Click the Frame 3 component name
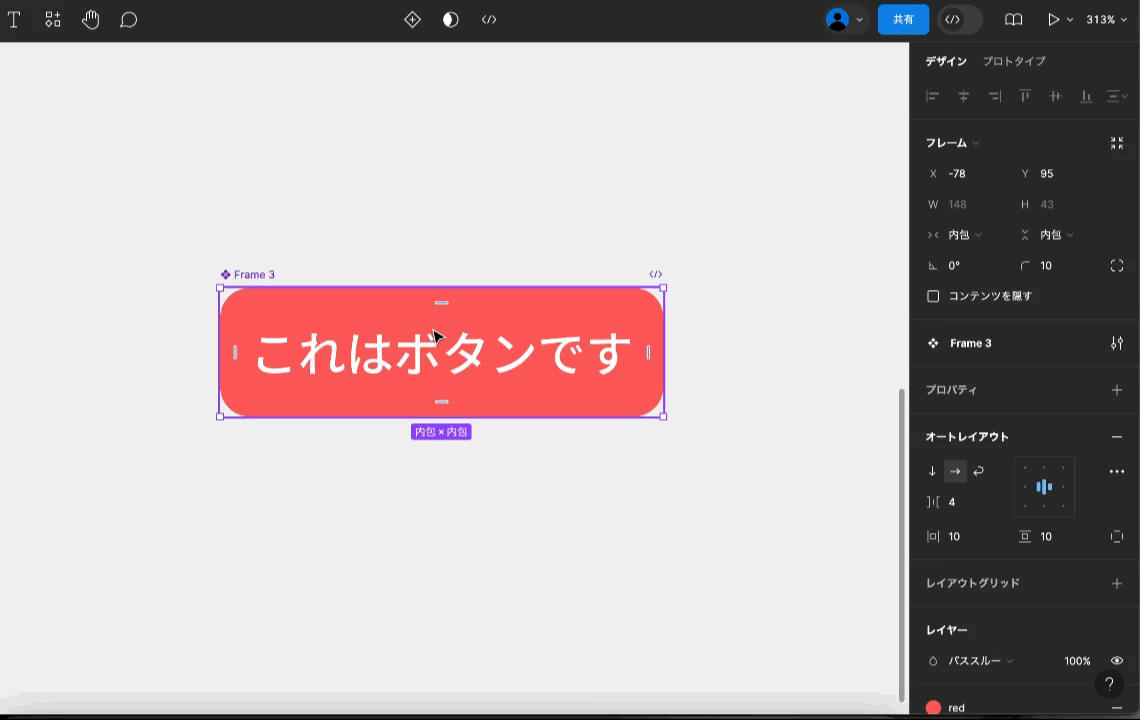The image size is (1140, 720). tap(971, 343)
